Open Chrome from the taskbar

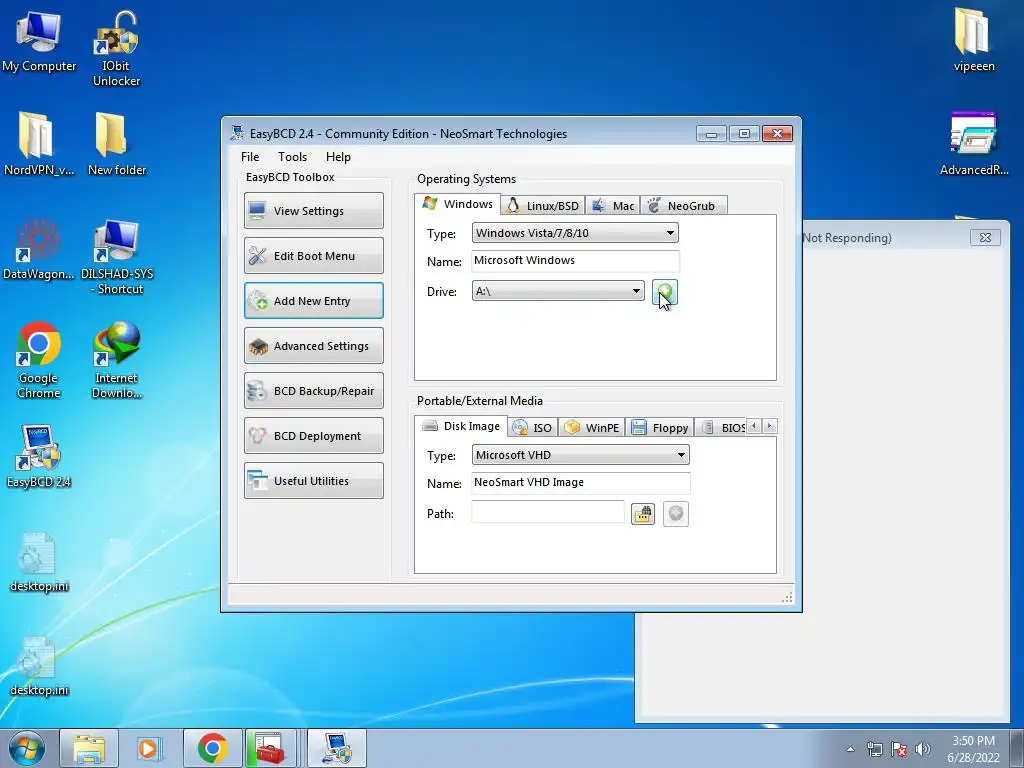point(212,748)
